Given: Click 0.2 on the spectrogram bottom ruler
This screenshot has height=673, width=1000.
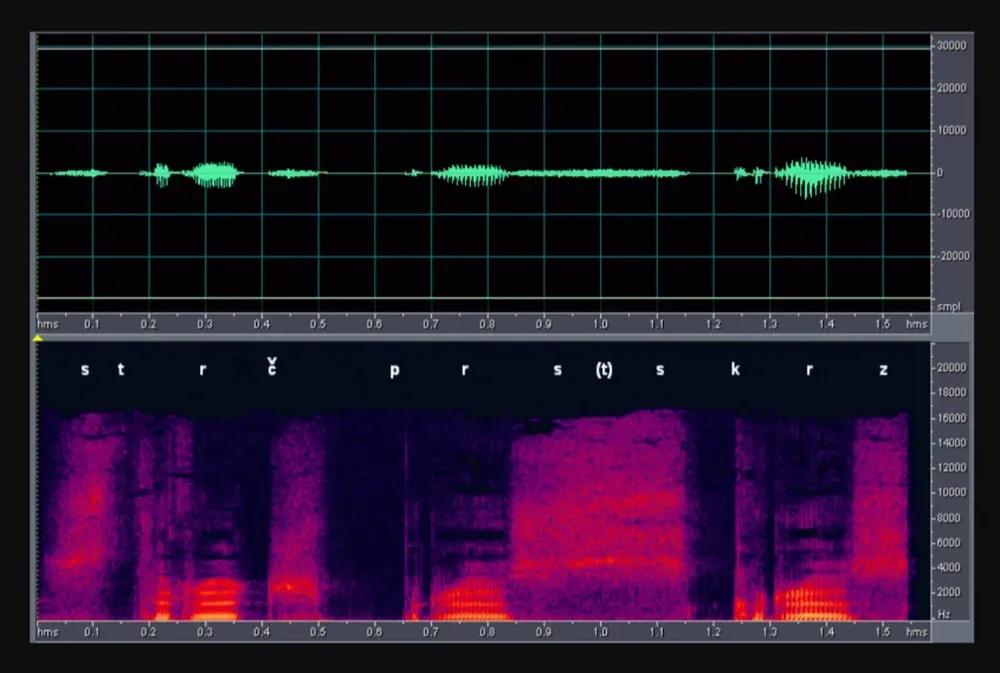Looking at the screenshot, I should [149, 632].
